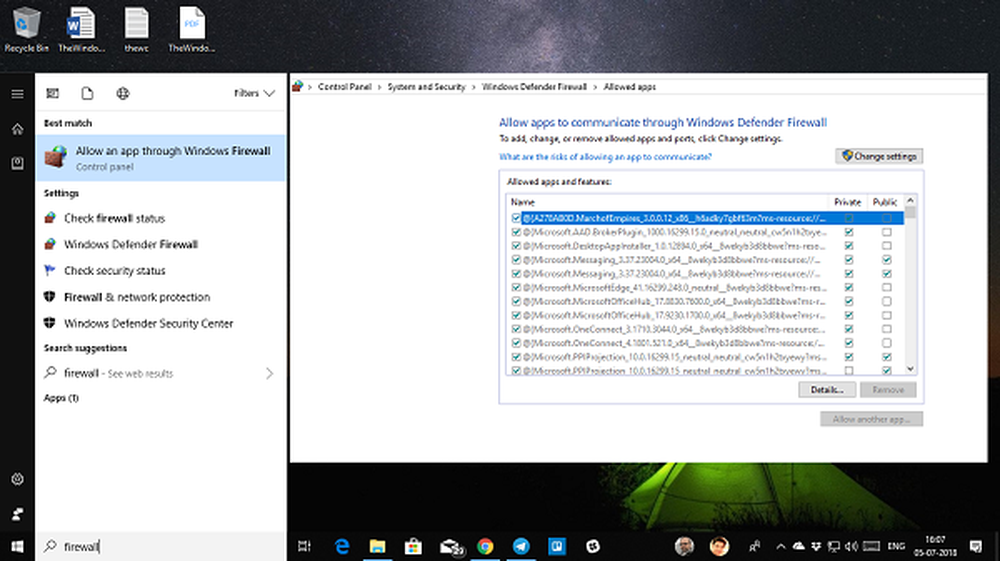This screenshot has height=561, width=1000.
Task: Open the risks of allowing an app link
Action: 605,157
